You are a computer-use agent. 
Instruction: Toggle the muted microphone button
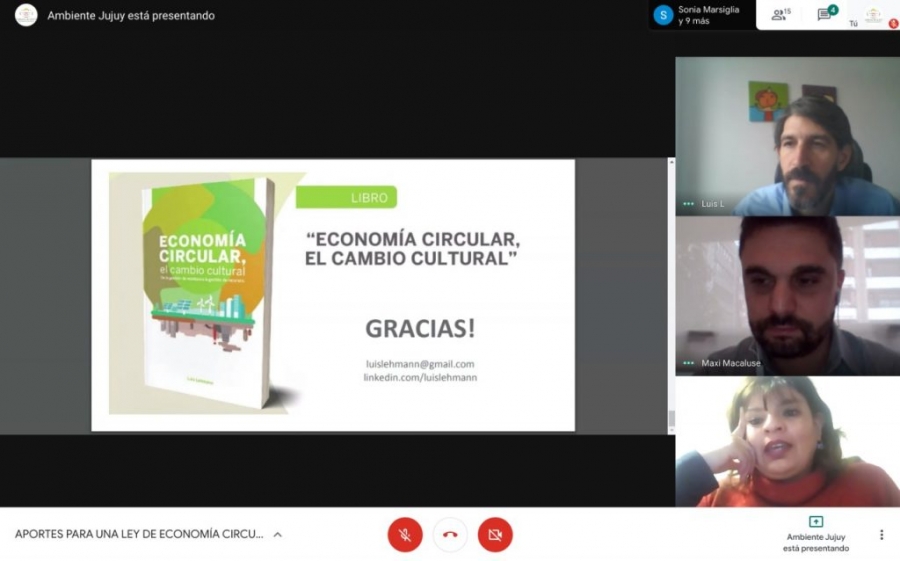click(x=405, y=535)
